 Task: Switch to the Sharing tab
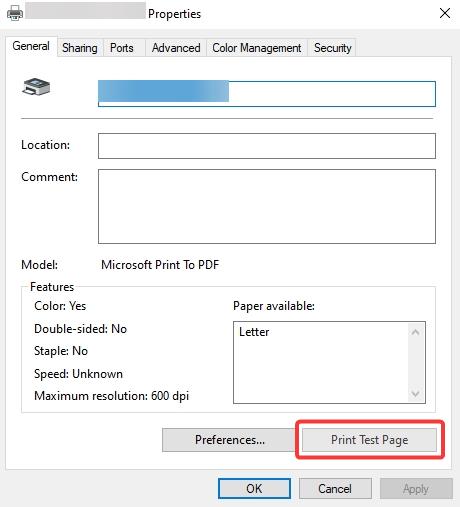pyautogui.click(x=80, y=48)
